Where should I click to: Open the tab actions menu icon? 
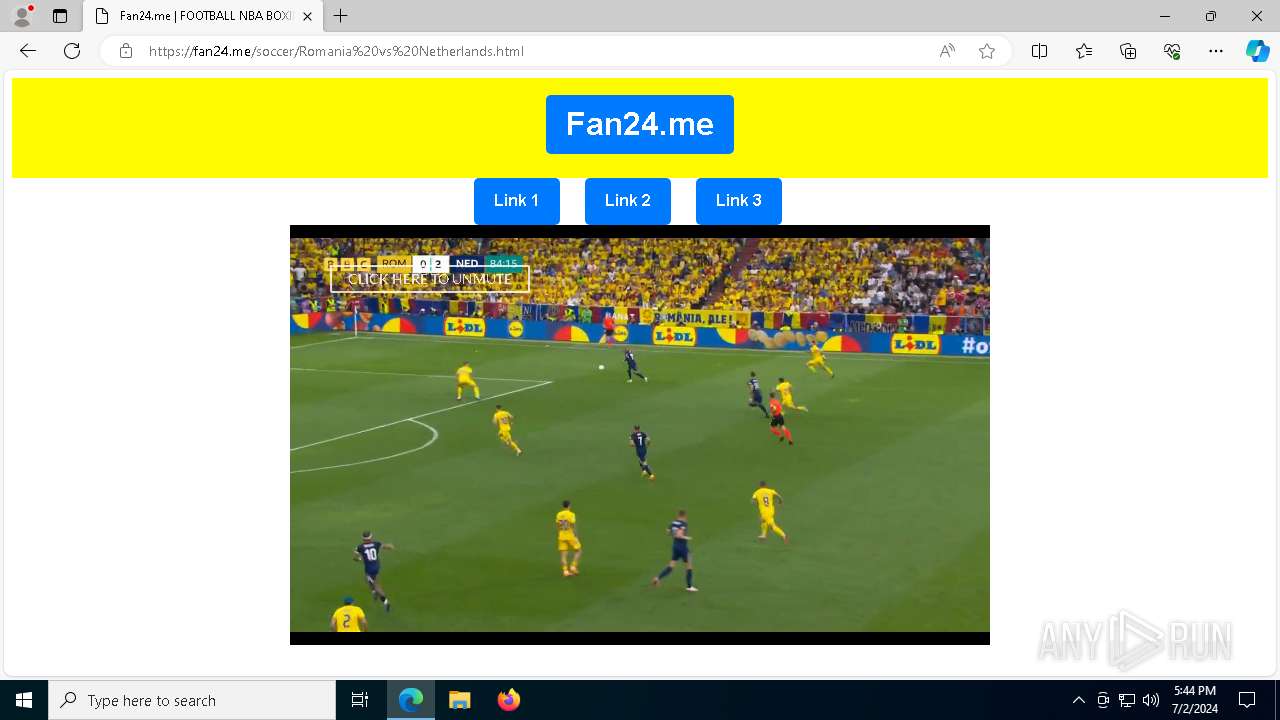[60, 16]
